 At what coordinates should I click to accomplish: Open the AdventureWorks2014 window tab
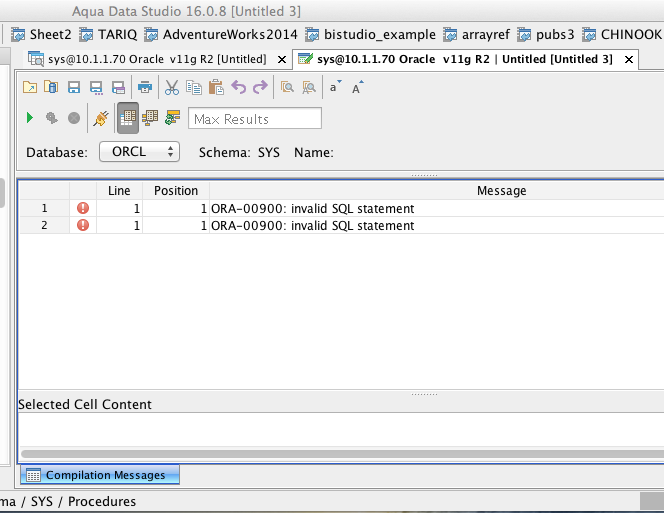(x=221, y=34)
